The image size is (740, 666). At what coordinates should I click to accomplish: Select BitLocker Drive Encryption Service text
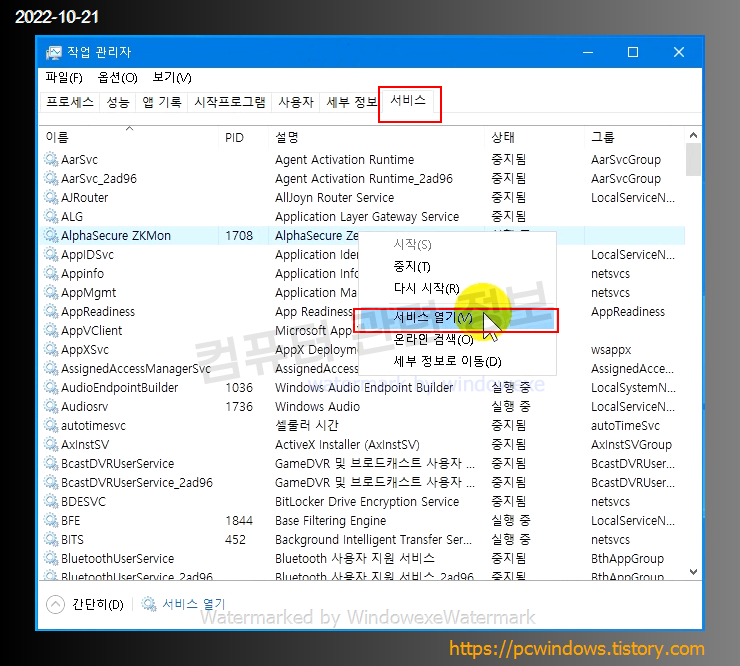point(367,502)
